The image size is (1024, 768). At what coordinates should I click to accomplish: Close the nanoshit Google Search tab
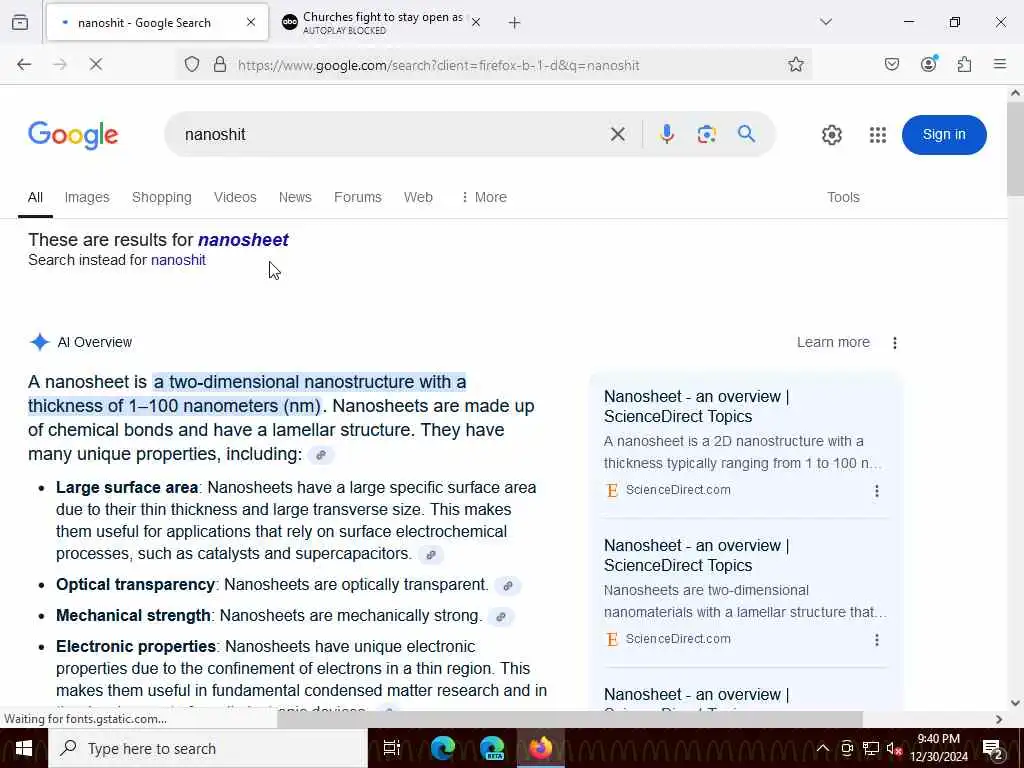coord(251,22)
